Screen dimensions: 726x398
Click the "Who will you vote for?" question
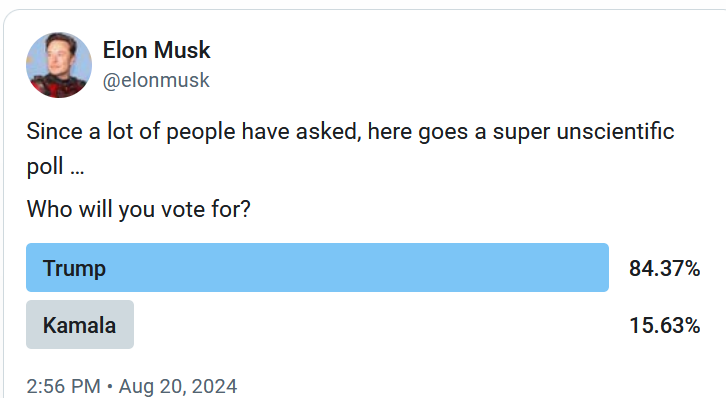click(138, 209)
